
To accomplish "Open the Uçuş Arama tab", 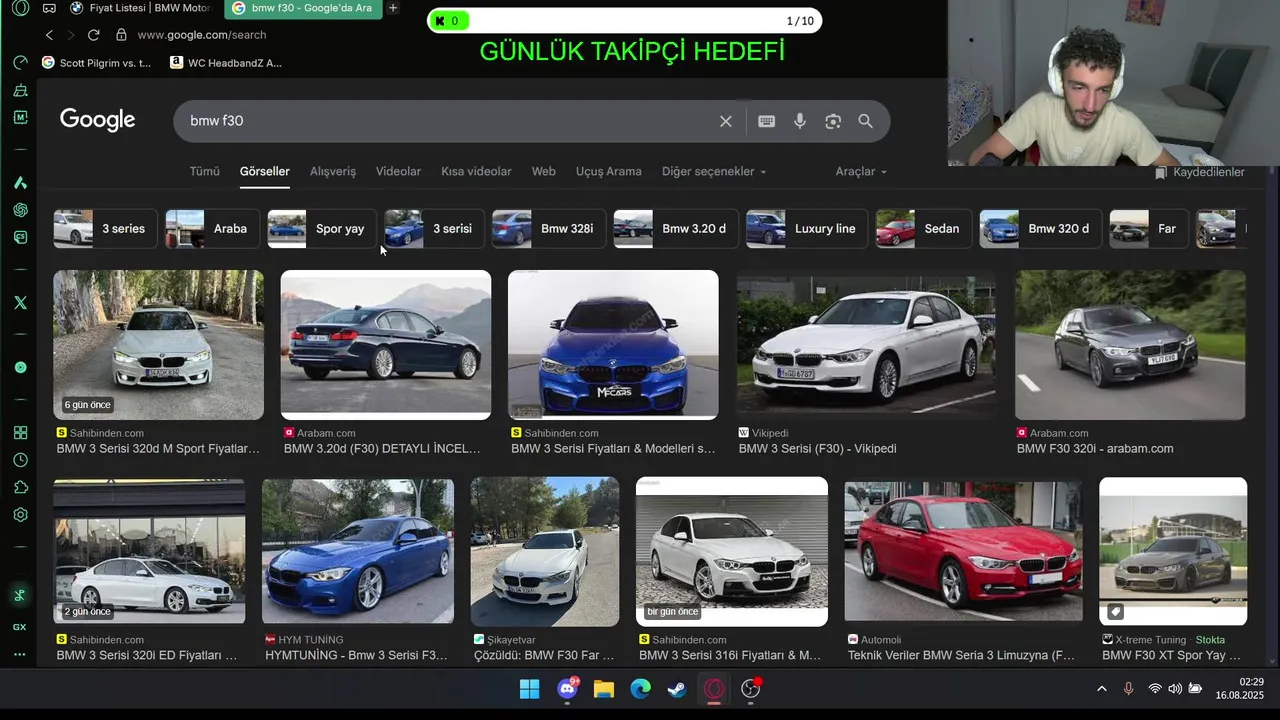I will pyautogui.click(x=609, y=171).
